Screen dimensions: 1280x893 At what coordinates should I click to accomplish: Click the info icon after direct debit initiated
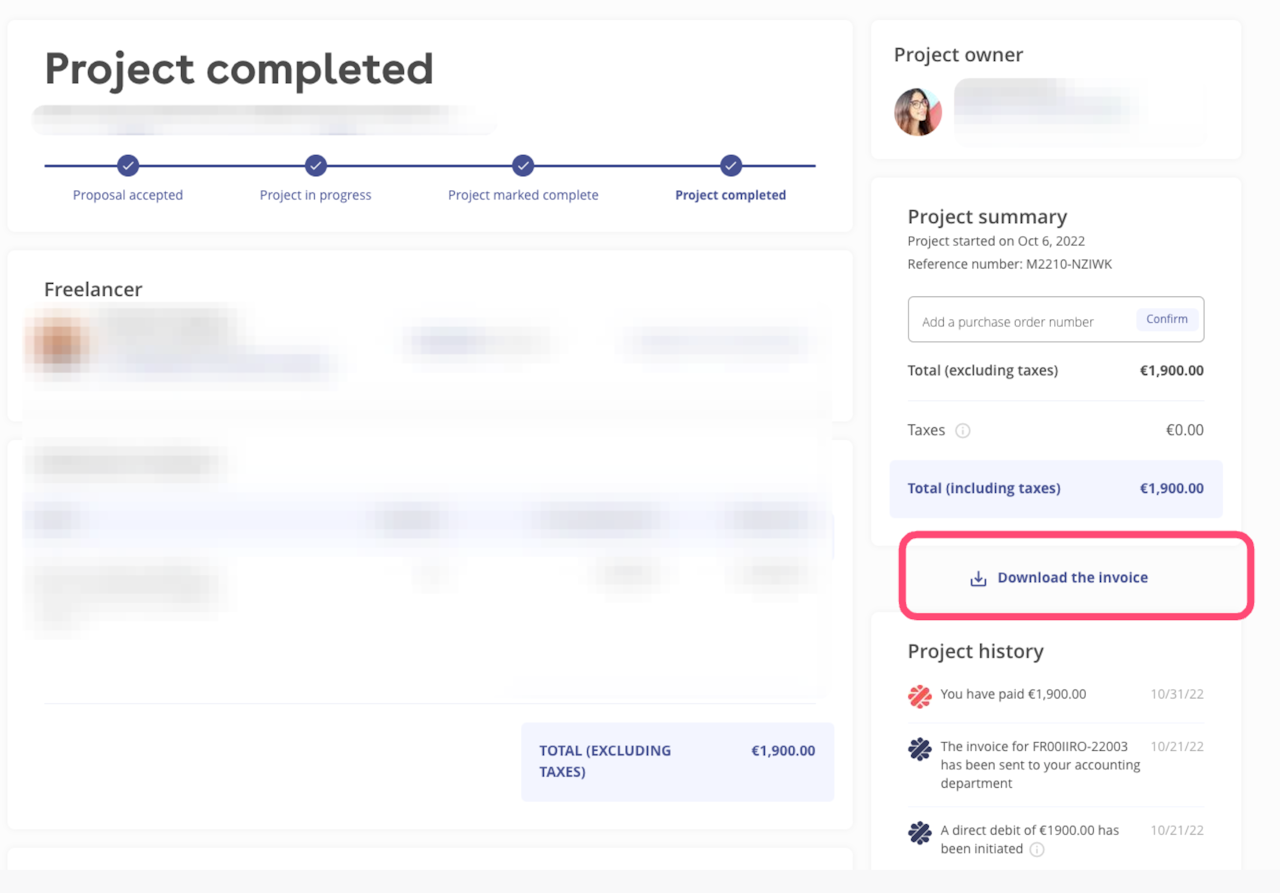(x=1037, y=850)
